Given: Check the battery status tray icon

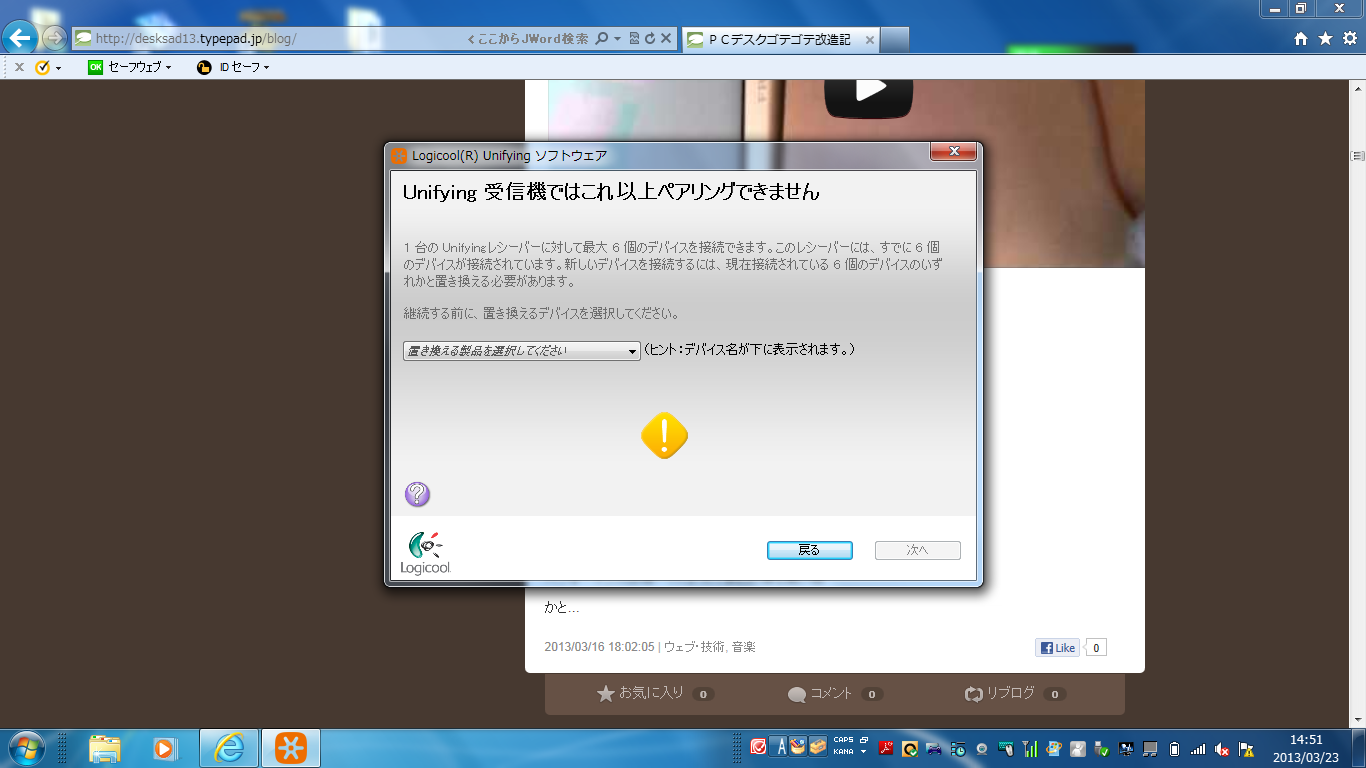Looking at the screenshot, I should [x=1174, y=748].
